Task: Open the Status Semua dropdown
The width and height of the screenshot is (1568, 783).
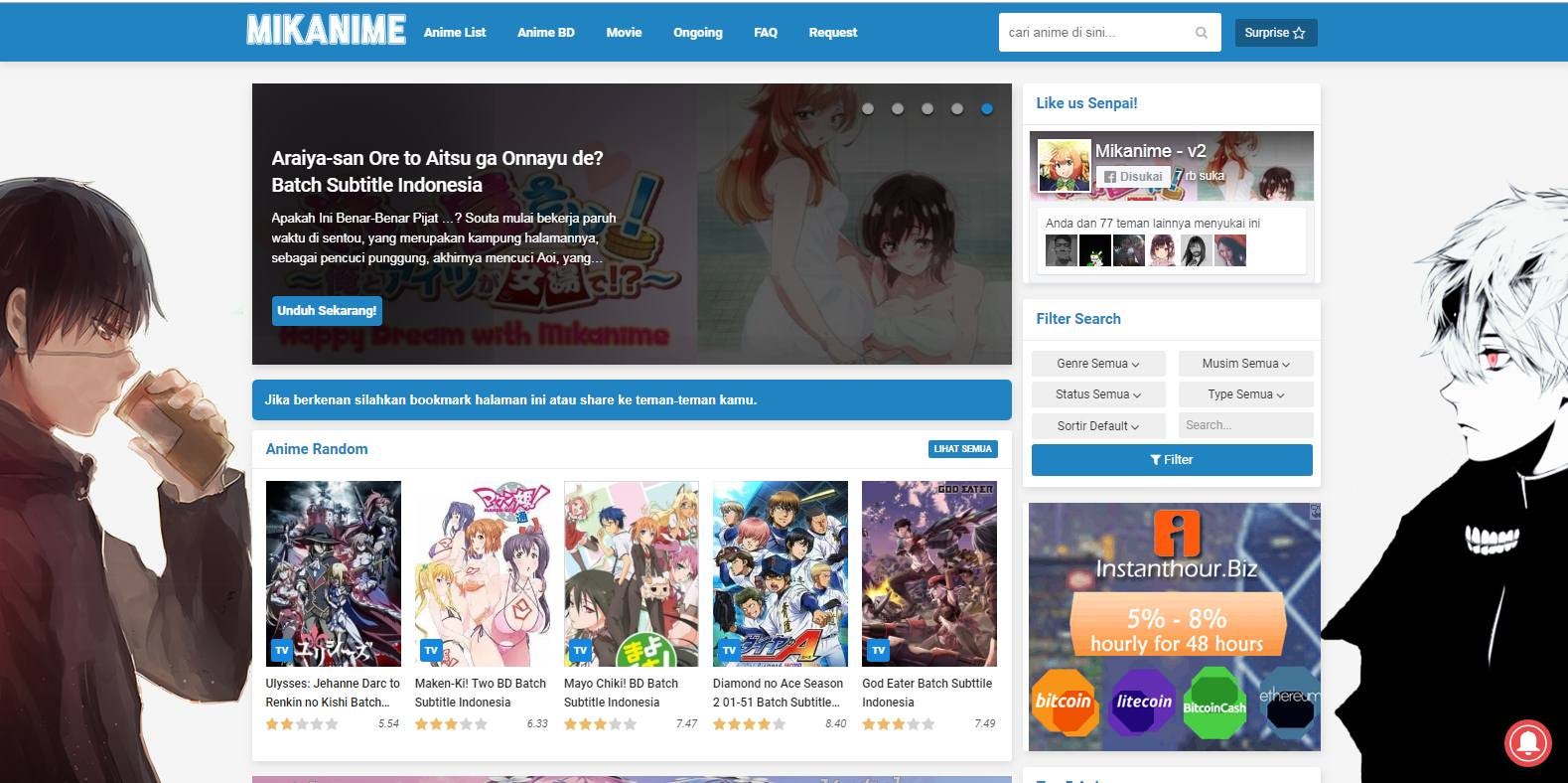Action: [x=1098, y=394]
